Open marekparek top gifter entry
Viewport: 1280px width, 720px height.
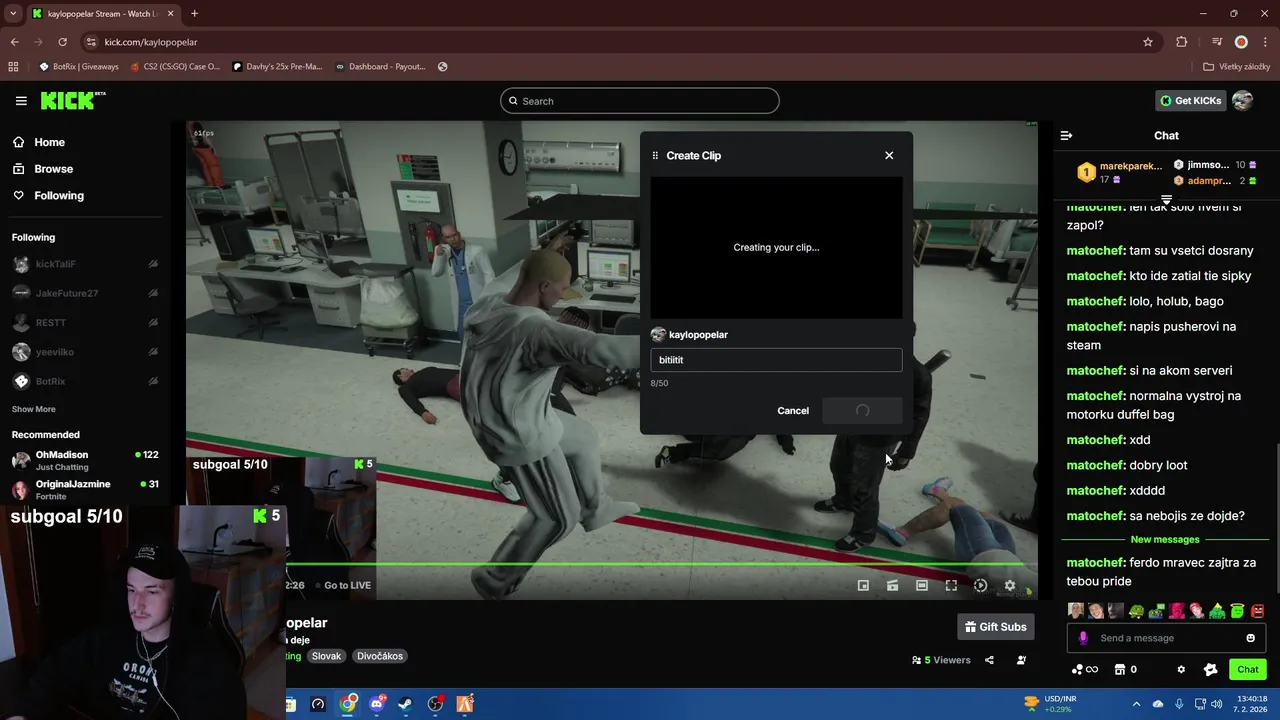[x=1120, y=172]
